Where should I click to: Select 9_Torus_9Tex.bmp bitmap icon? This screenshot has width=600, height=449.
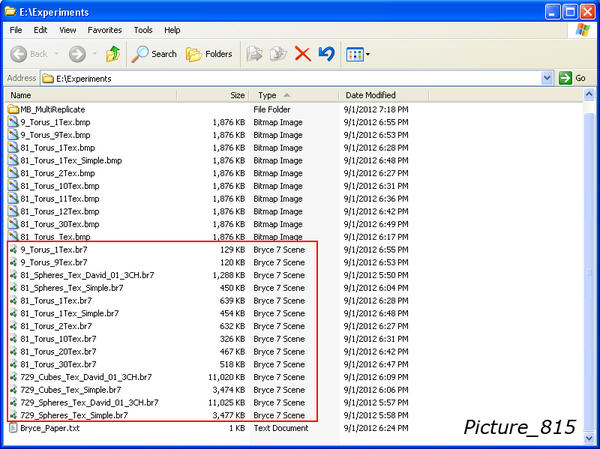[x=13, y=135]
